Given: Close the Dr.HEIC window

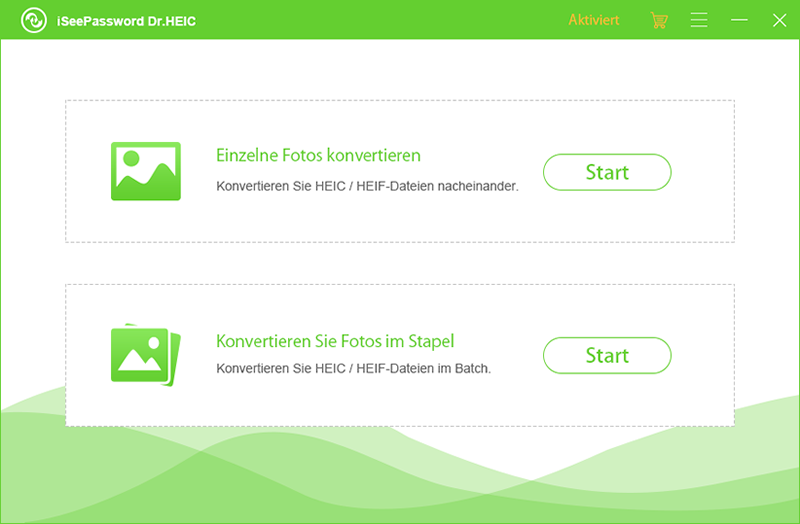Looking at the screenshot, I should [x=780, y=20].
